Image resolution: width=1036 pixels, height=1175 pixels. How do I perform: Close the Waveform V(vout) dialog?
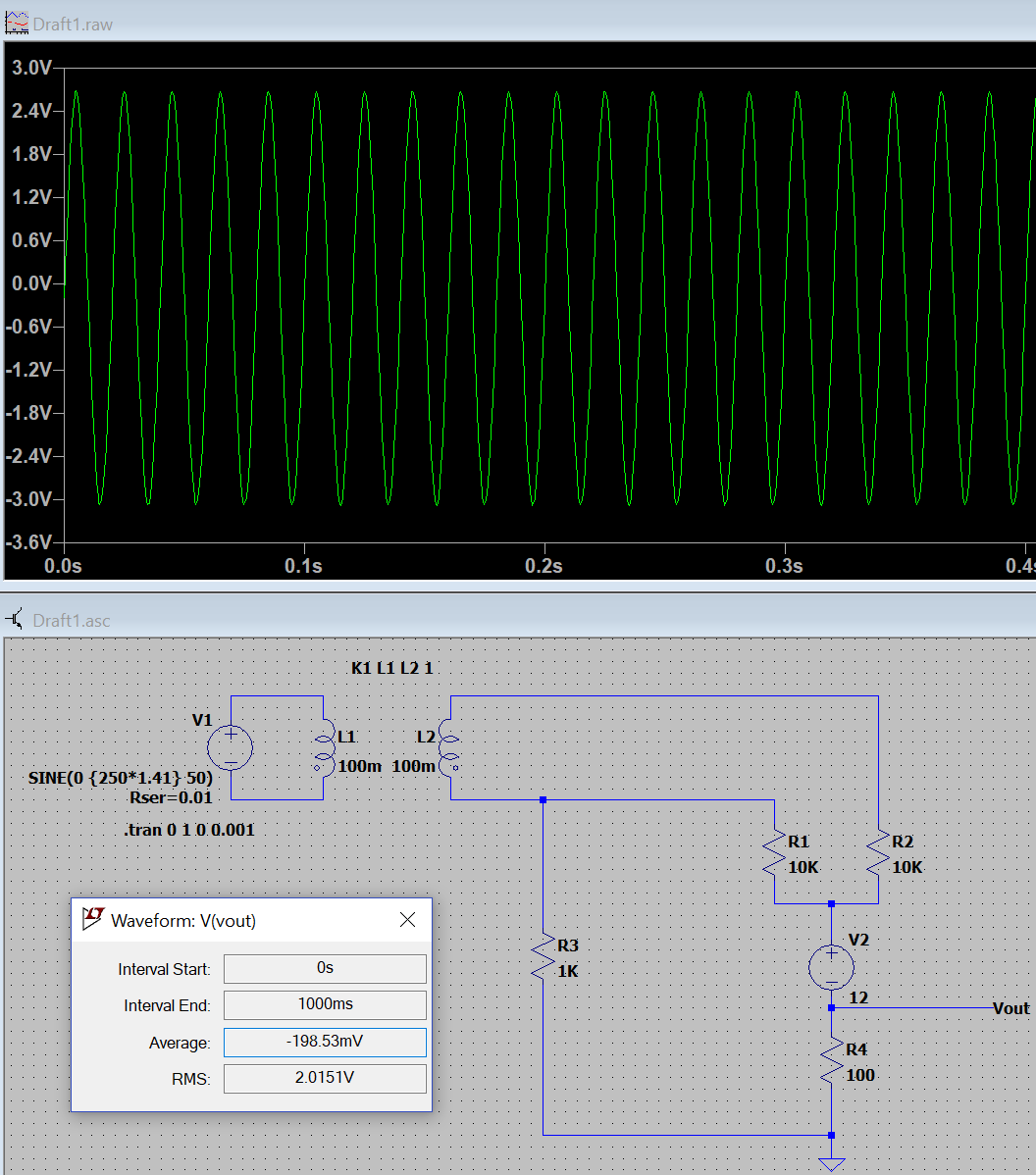point(408,919)
